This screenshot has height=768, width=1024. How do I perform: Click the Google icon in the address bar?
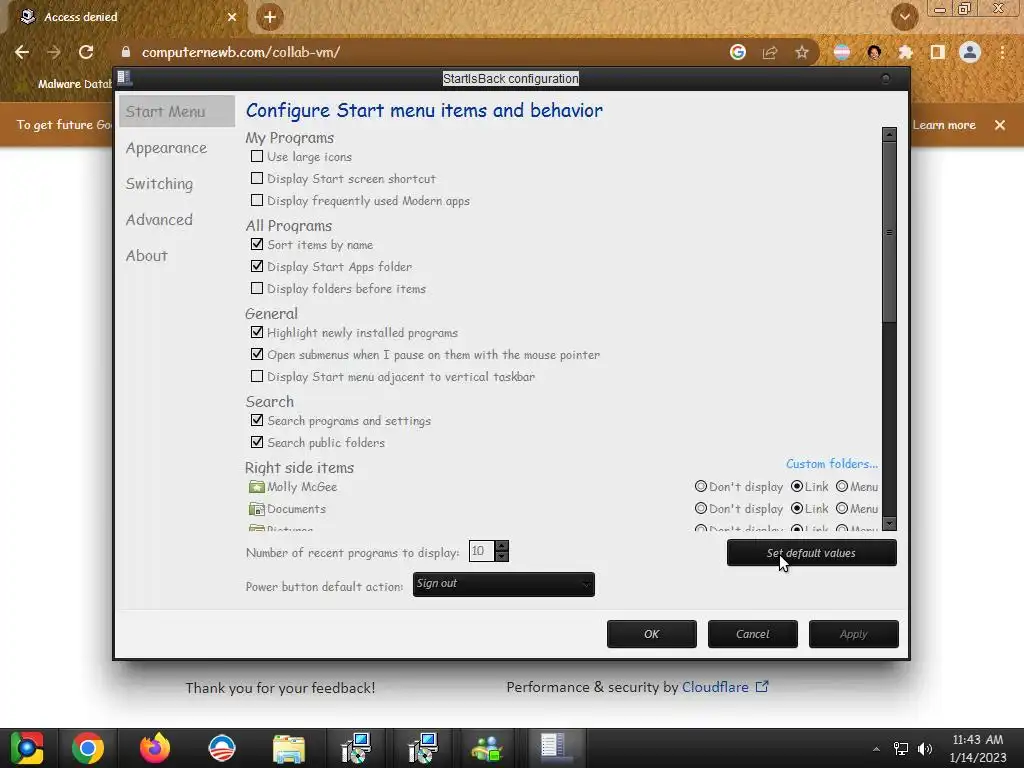(738, 52)
